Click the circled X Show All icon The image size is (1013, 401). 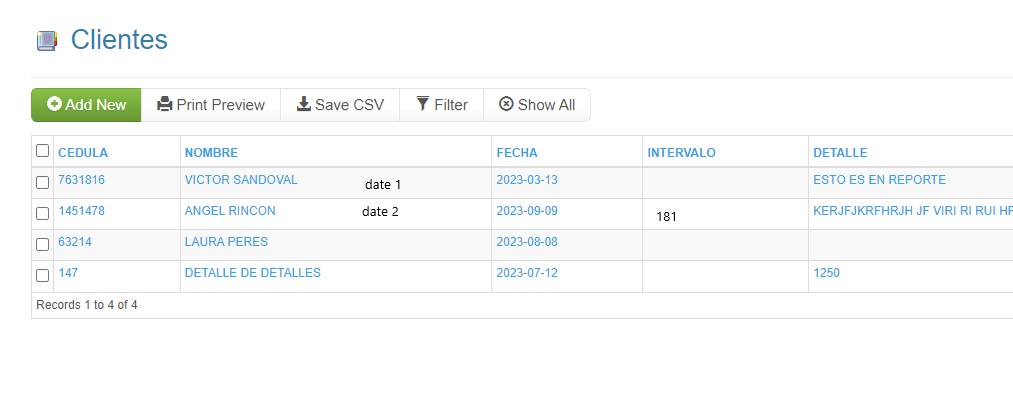click(x=506, y=104)
